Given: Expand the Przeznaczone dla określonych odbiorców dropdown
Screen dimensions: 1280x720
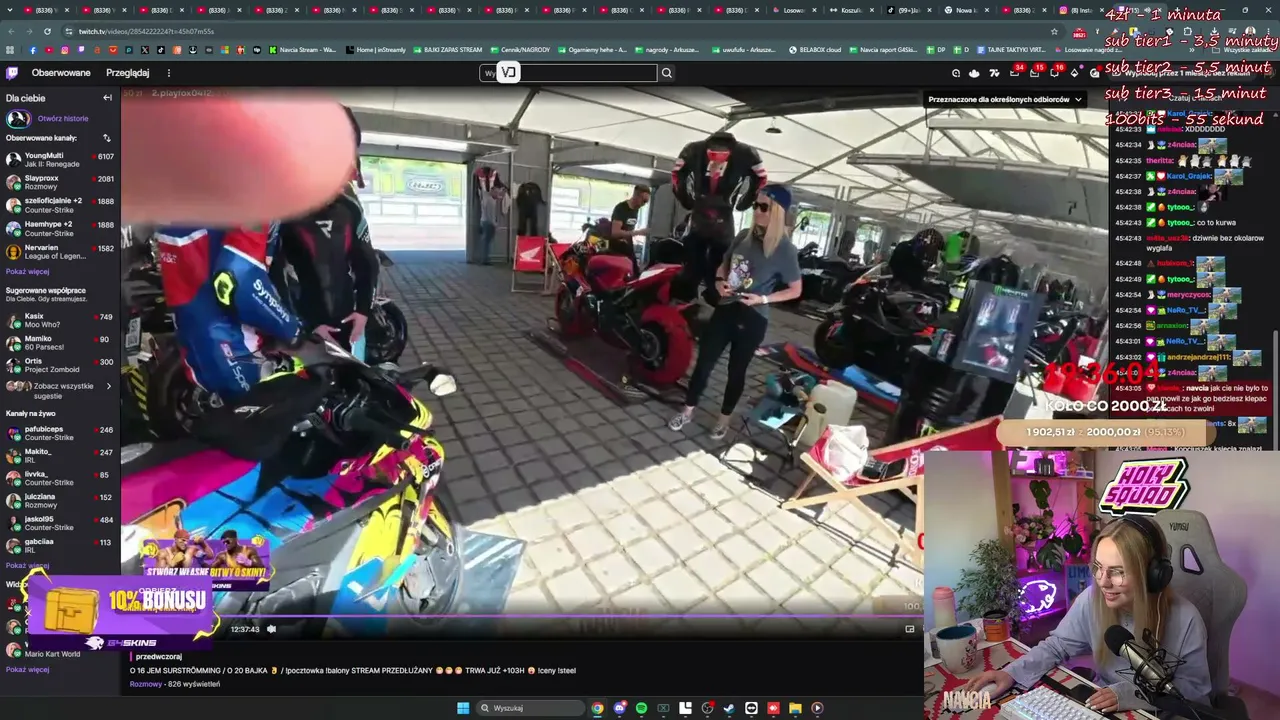Looking at the screenshot, I should [x=1005, y=99].
